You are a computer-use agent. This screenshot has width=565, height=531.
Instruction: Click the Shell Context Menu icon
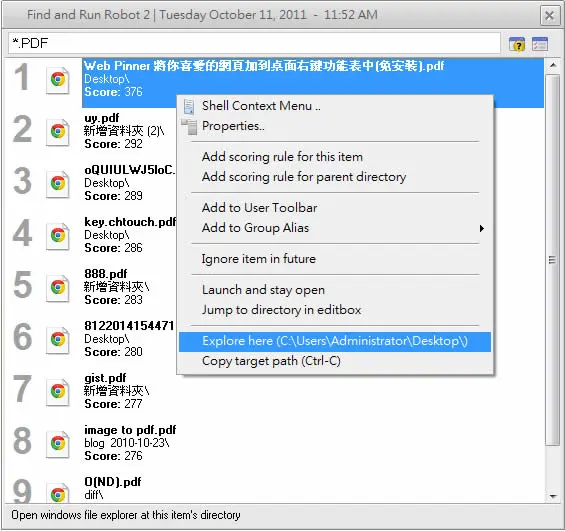pos(189,107)
